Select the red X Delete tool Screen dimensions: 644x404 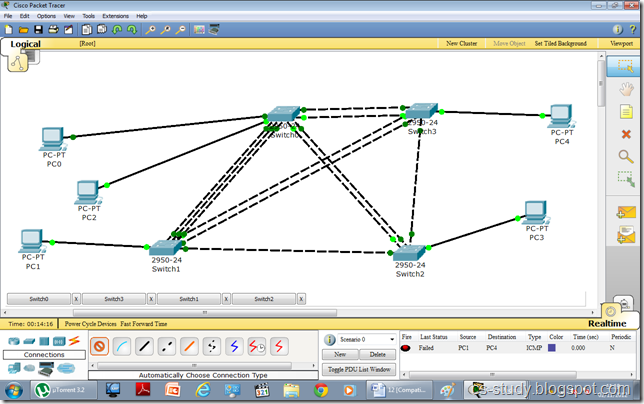click(626, 134)
